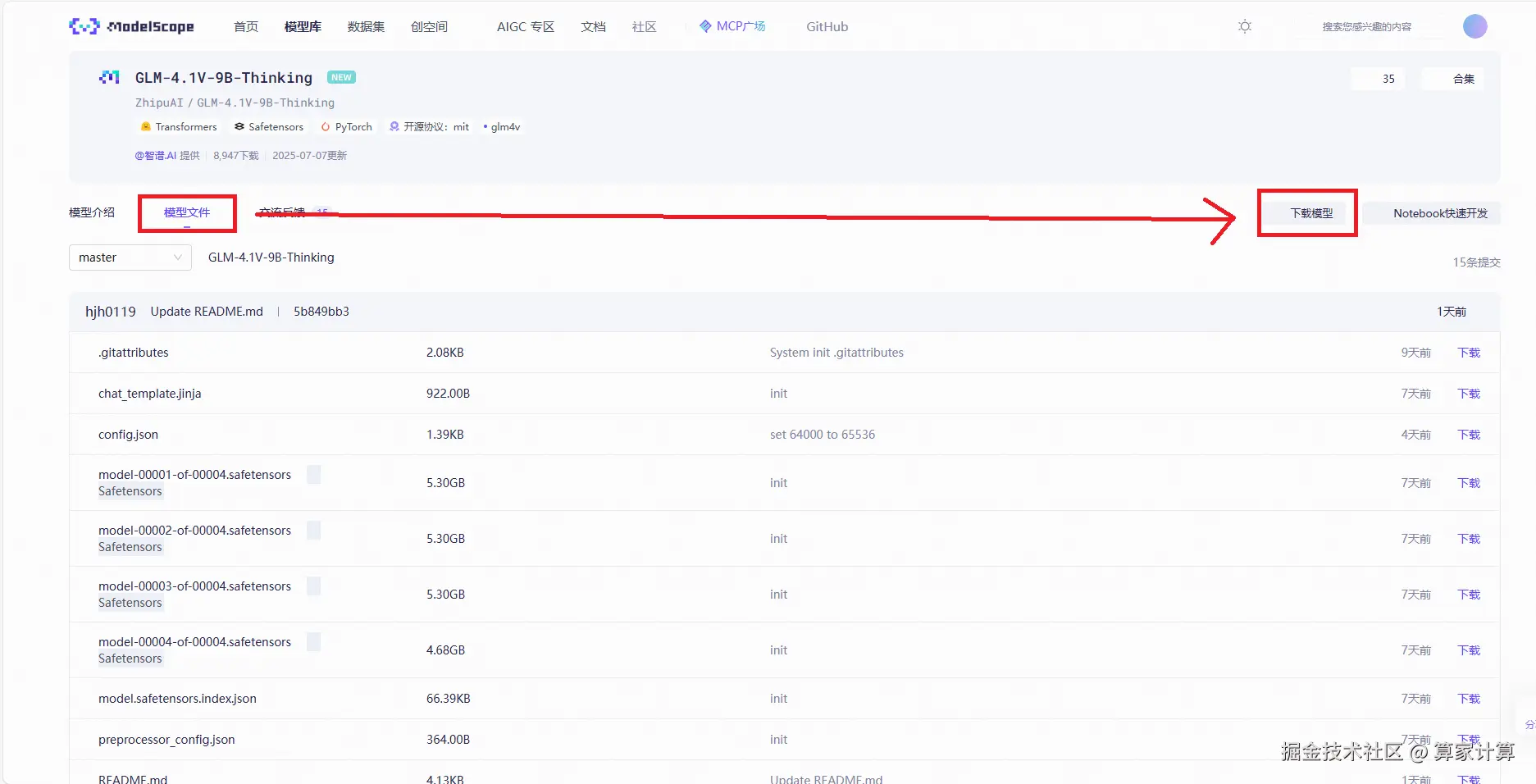Click the NEW badge beside model title

click(x=341, y=77)
